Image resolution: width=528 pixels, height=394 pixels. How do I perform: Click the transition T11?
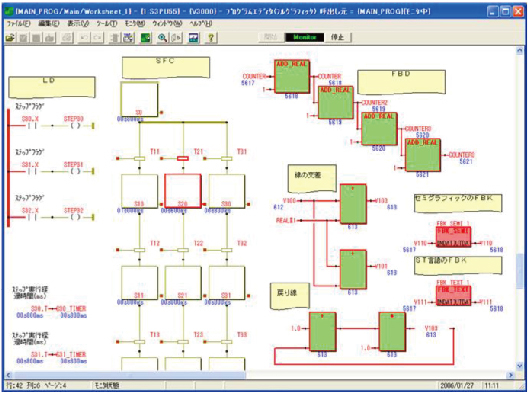click(x=139, y=158)
